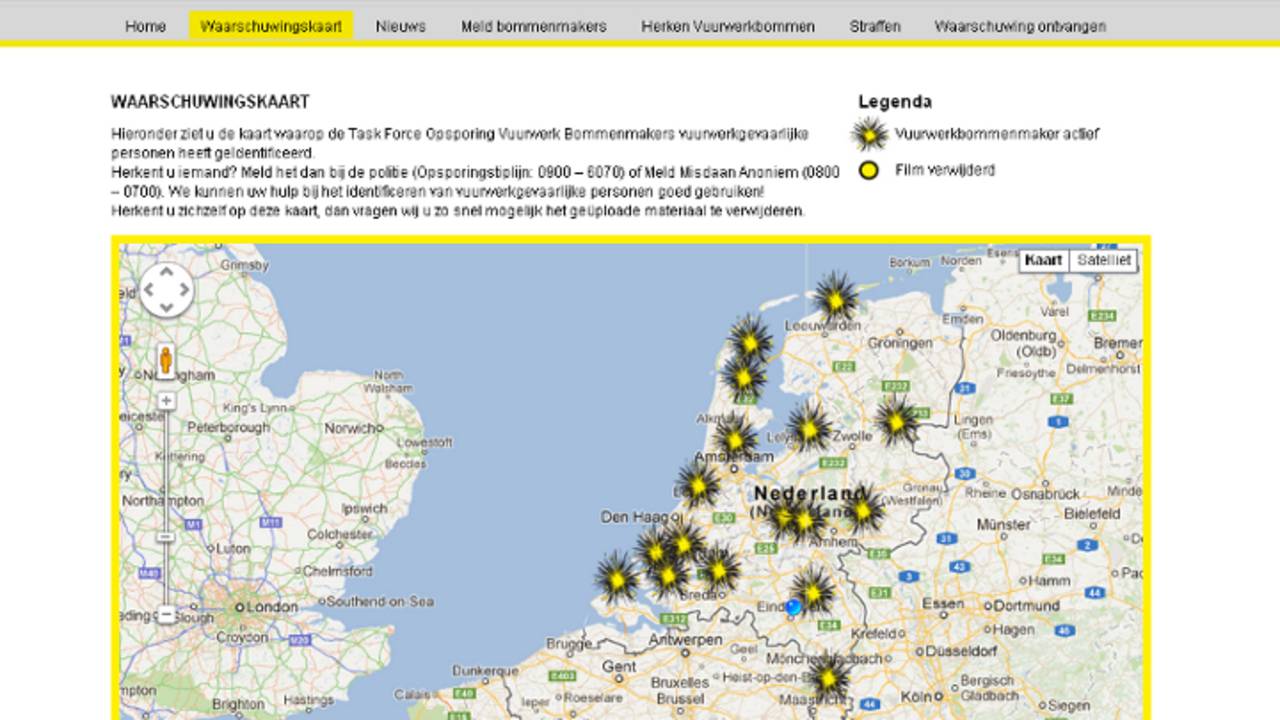Viewport: 1280px width, 720px height.
Task: Click the London label on the map
Action: tap(272, 607)
